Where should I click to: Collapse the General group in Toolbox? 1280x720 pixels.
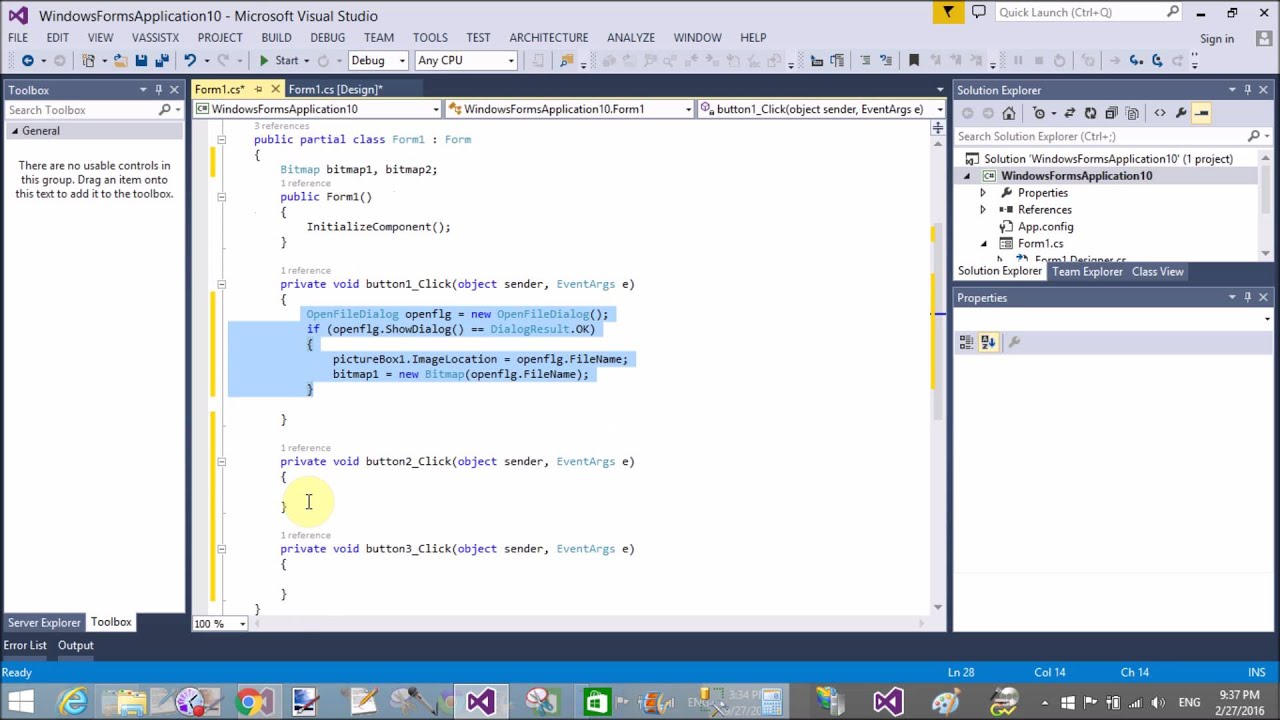tap(14, 131)
